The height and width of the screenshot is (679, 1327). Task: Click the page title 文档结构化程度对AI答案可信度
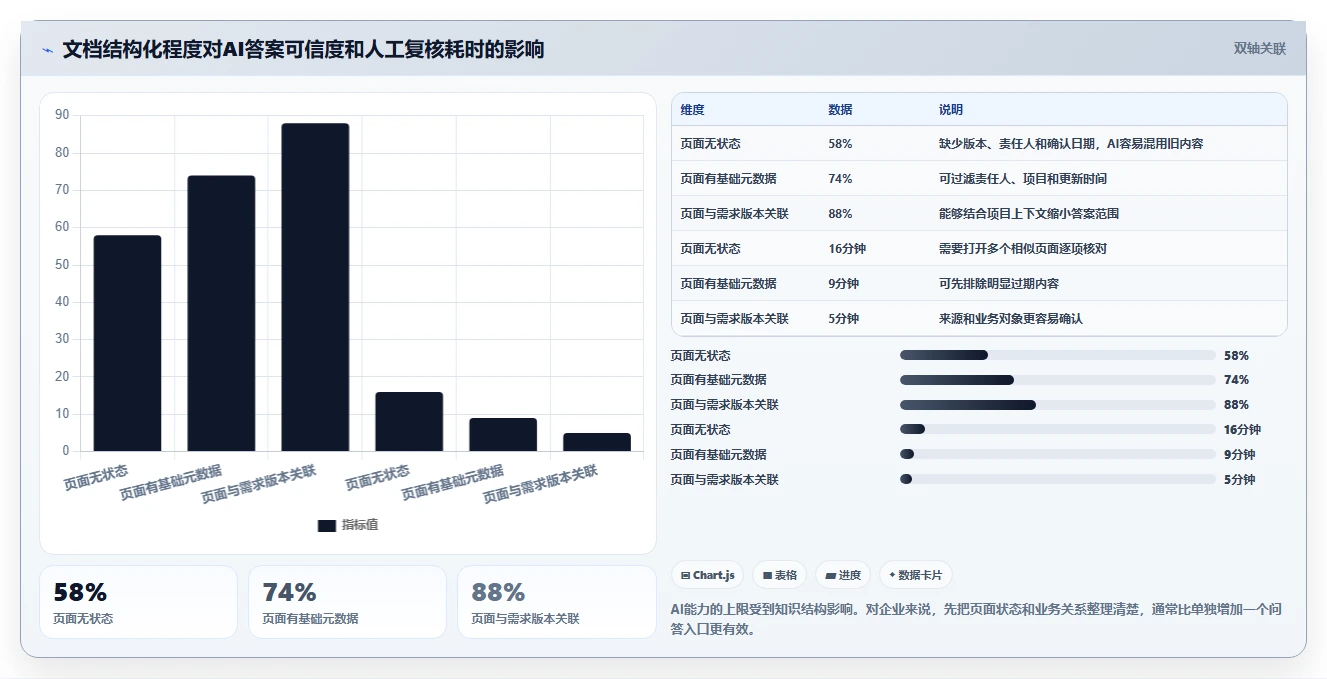304,49
